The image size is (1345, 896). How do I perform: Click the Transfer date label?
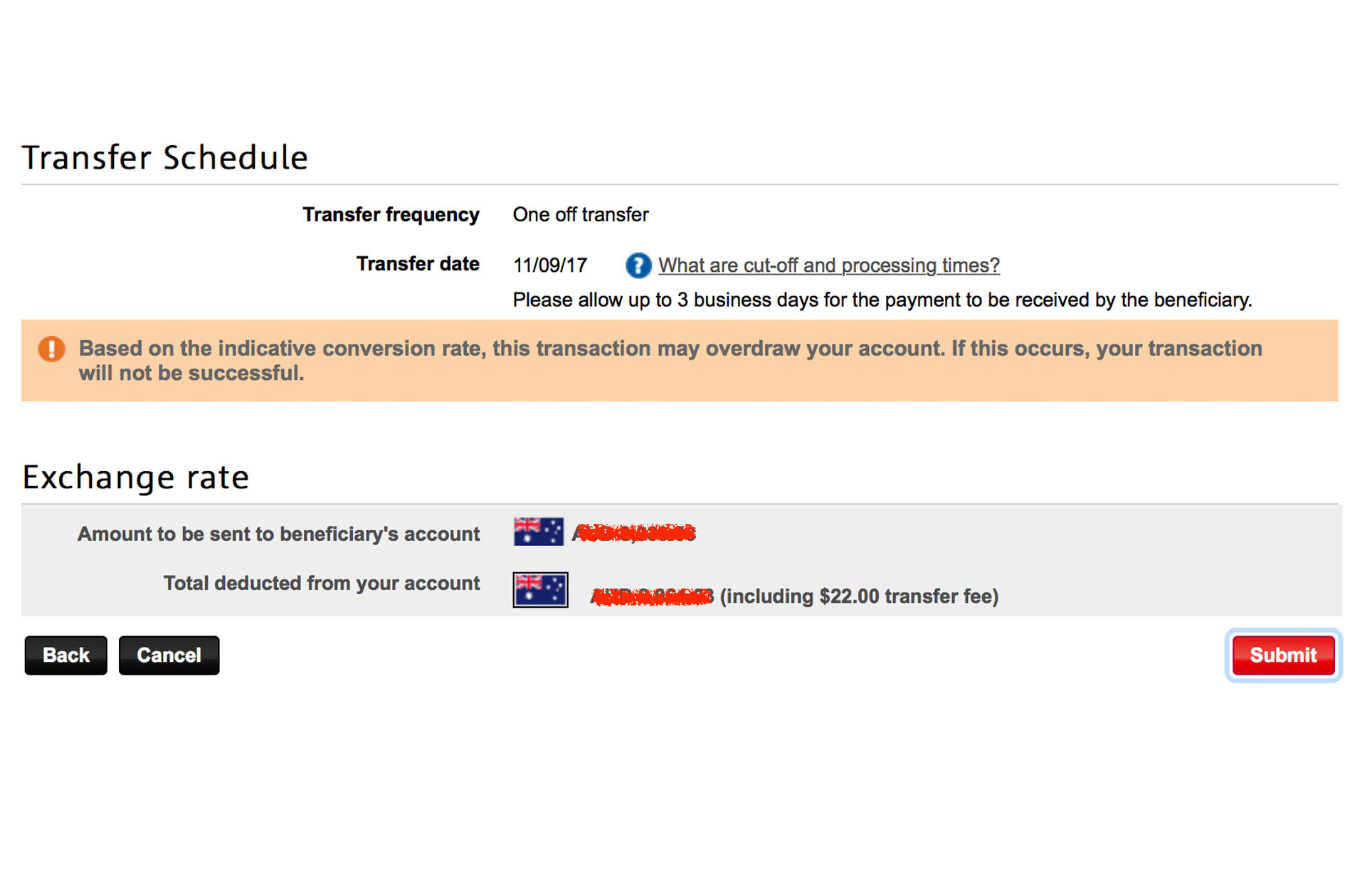click(x=418, y=264)
